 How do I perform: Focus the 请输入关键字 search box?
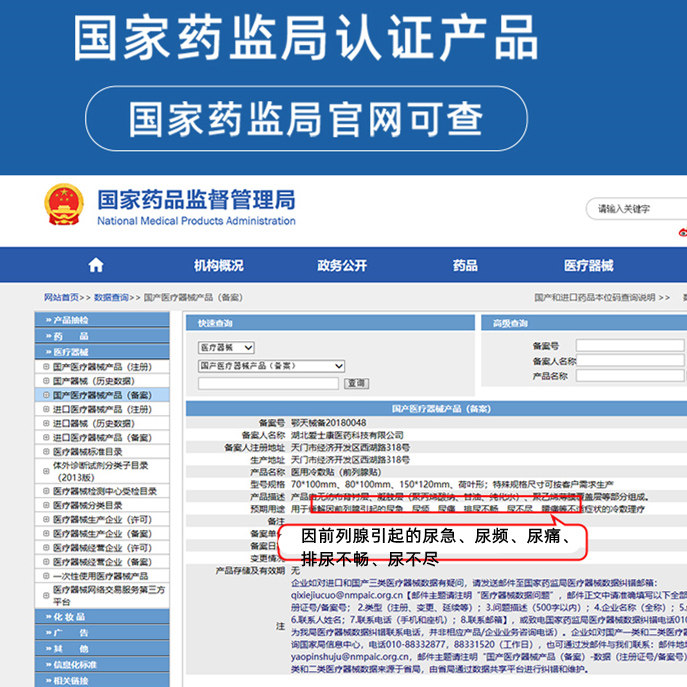pos(636,209)
